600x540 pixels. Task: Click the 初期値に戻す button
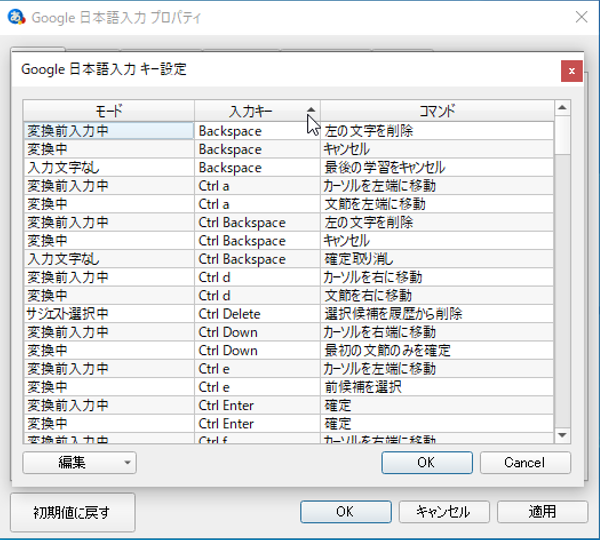71,512
